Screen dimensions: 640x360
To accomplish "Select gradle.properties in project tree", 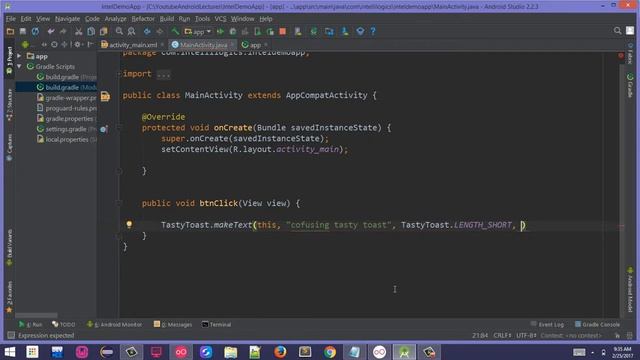I will pyautogui.click(x=67, y=118).
